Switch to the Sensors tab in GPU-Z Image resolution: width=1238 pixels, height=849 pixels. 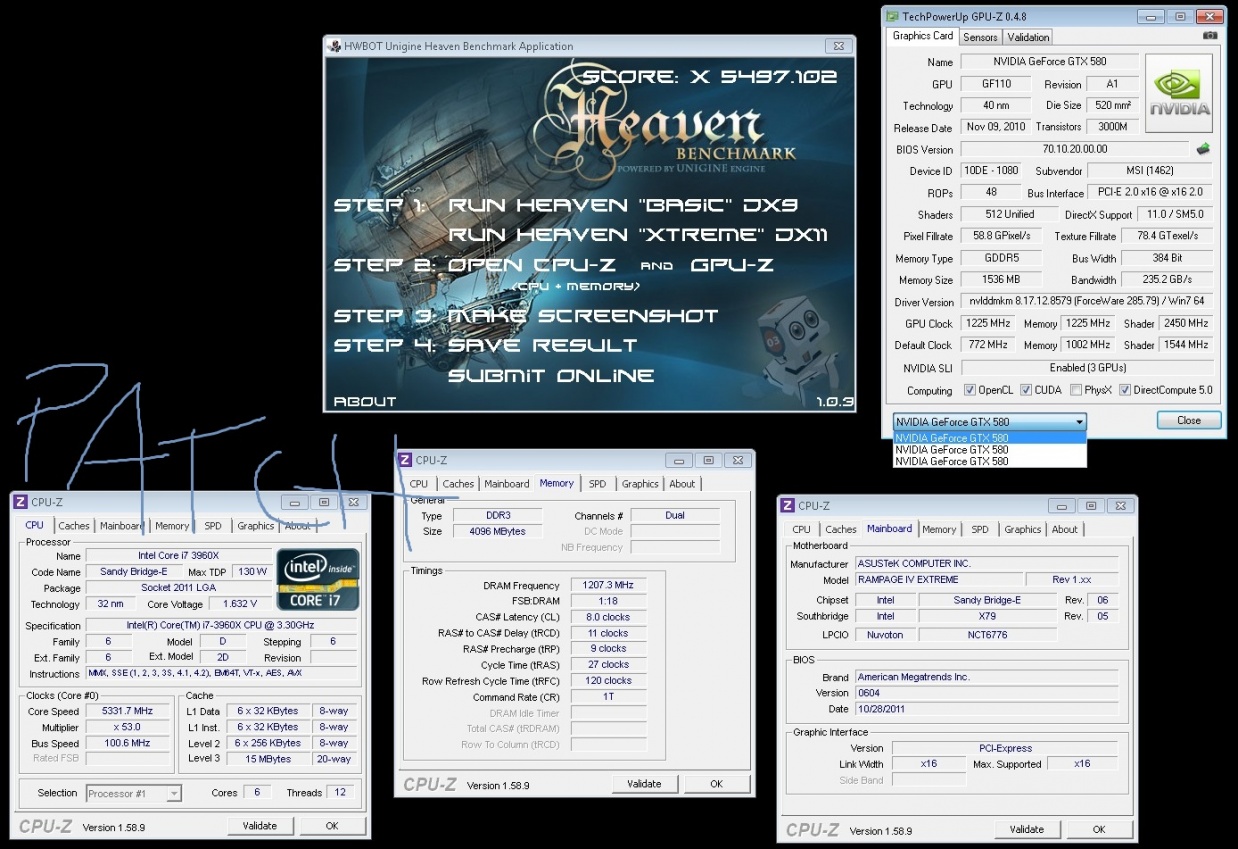(980, 37)
